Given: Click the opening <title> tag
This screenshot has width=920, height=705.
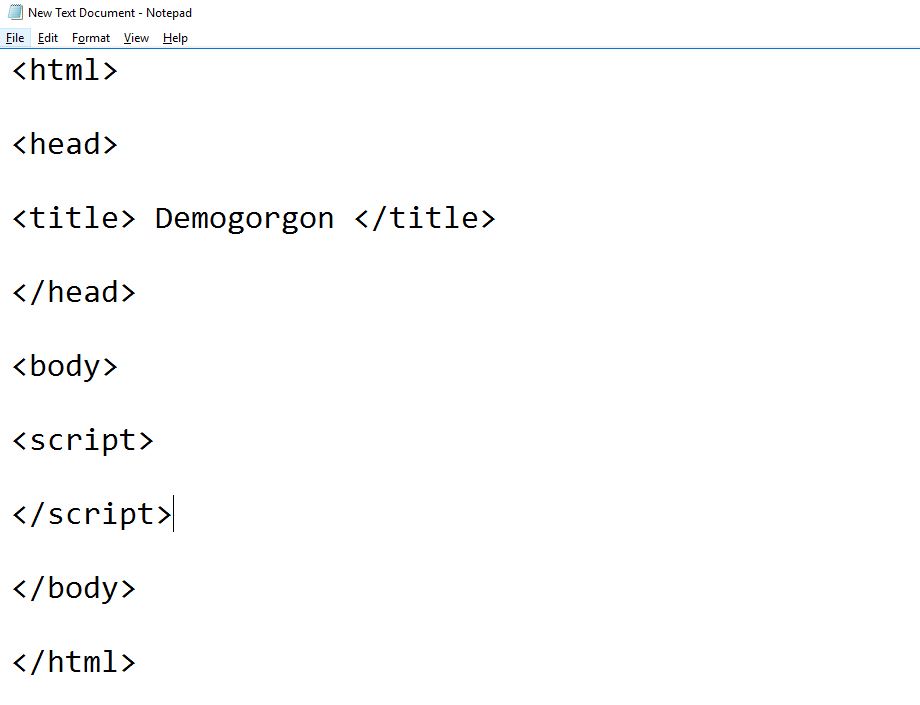Looking at the screenshot, I should [74, 218].
